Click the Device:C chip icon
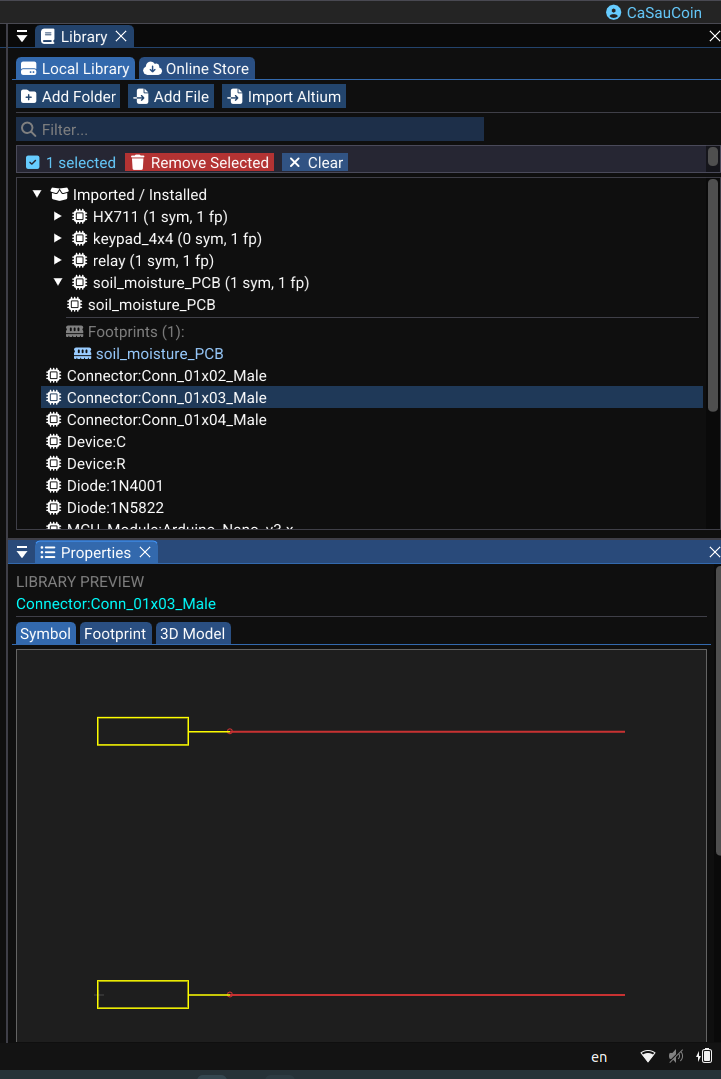The image size is (721, 1079). coord(54,442)
